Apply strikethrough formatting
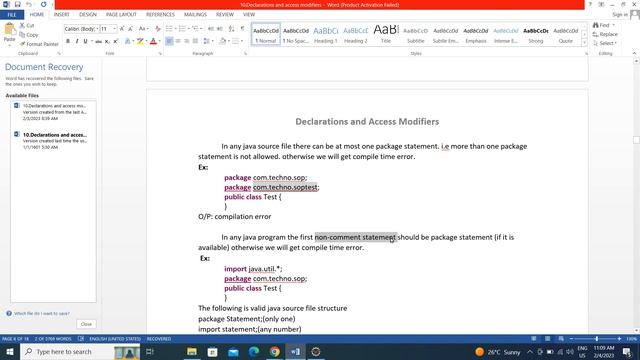 click(98, 41)
